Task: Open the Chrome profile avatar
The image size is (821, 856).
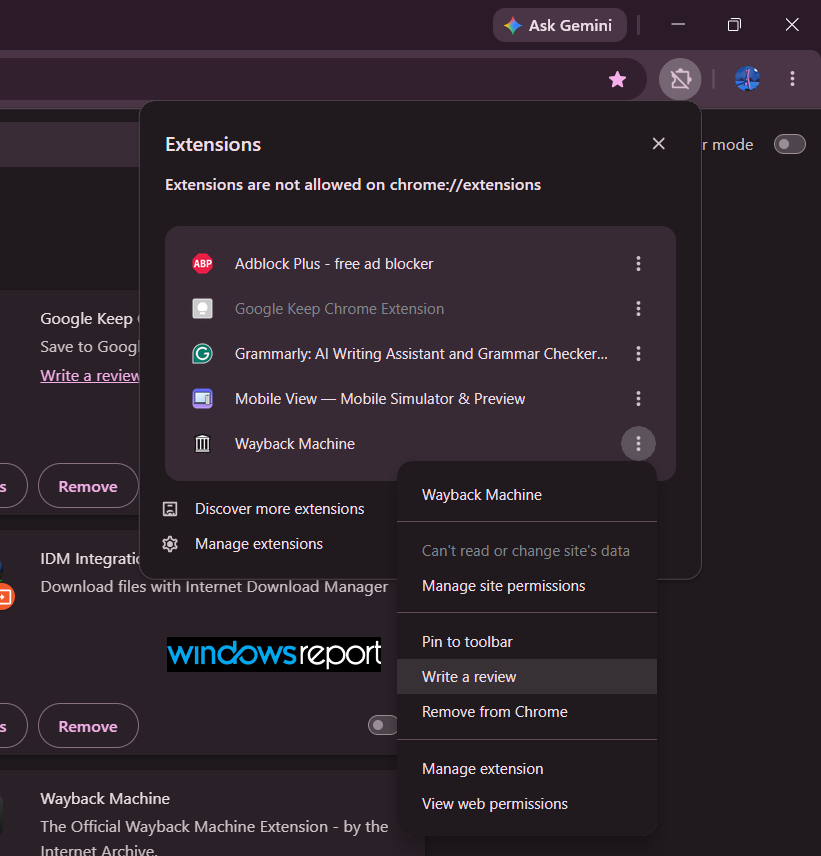Action: [747, 79]
